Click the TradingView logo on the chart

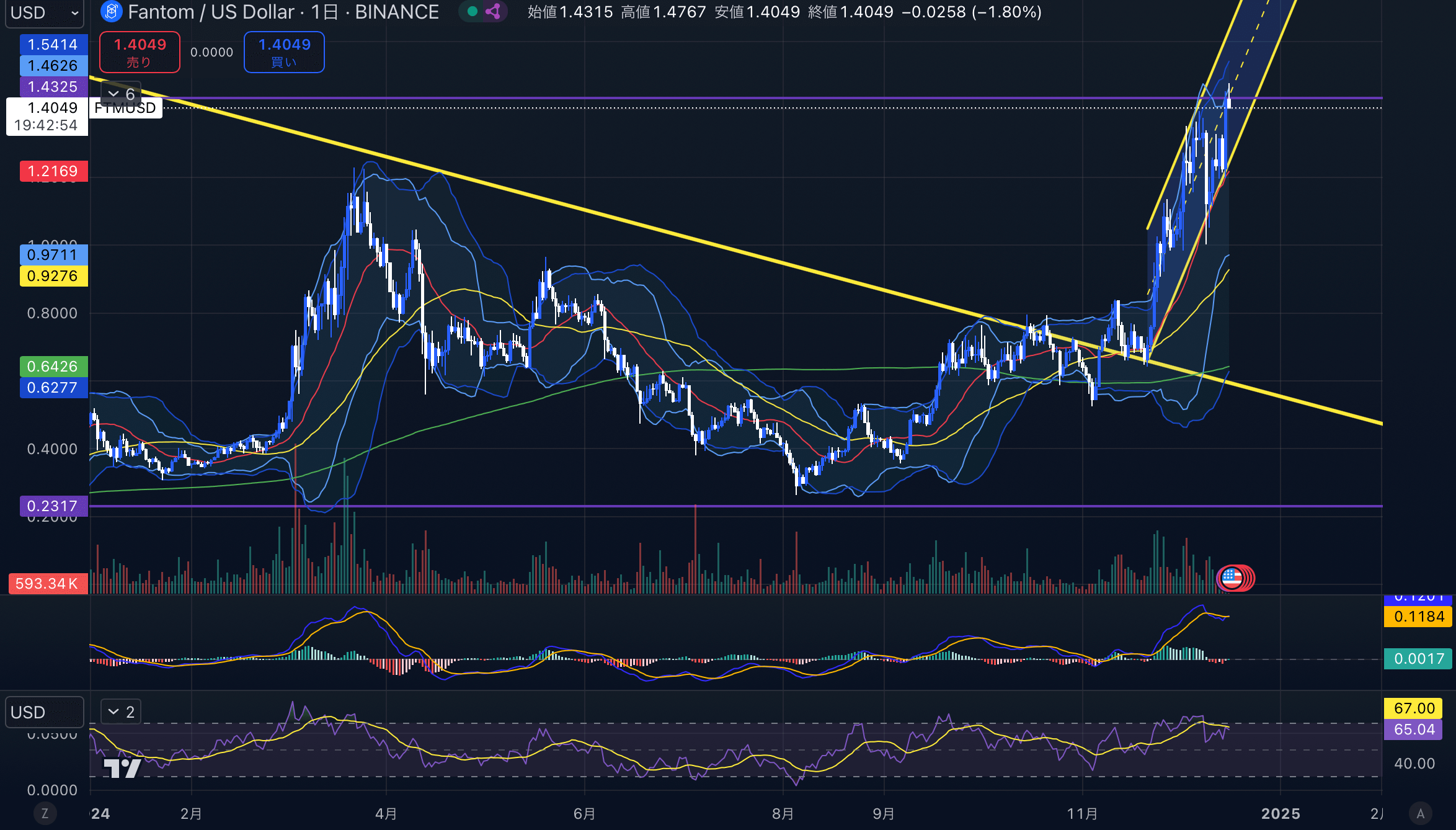122,768
